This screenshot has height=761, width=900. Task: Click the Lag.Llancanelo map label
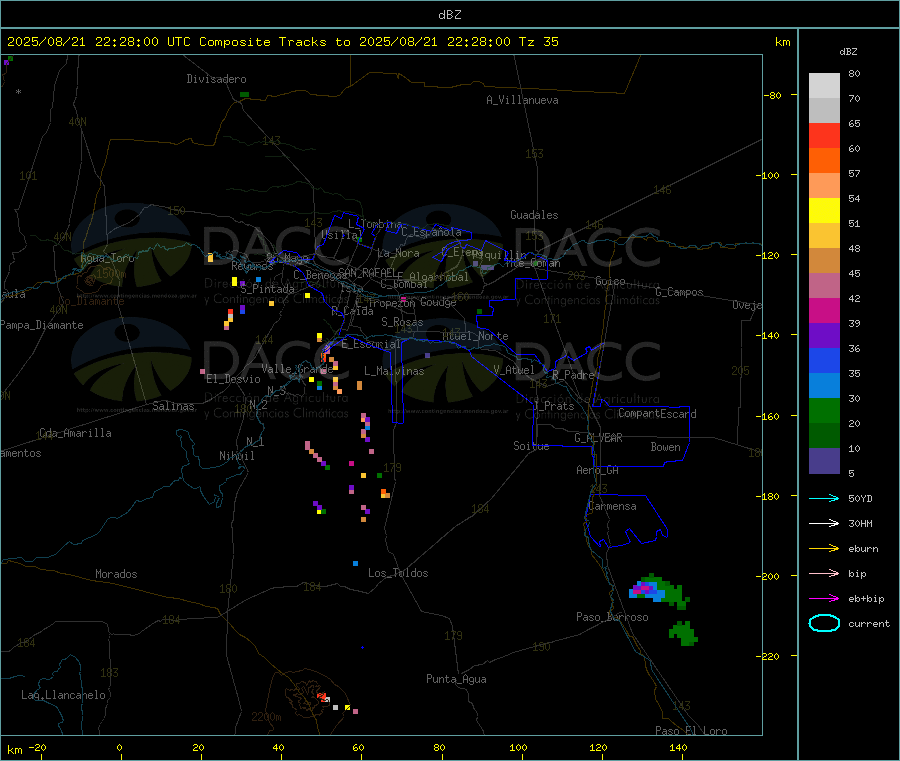click(63, 695)
